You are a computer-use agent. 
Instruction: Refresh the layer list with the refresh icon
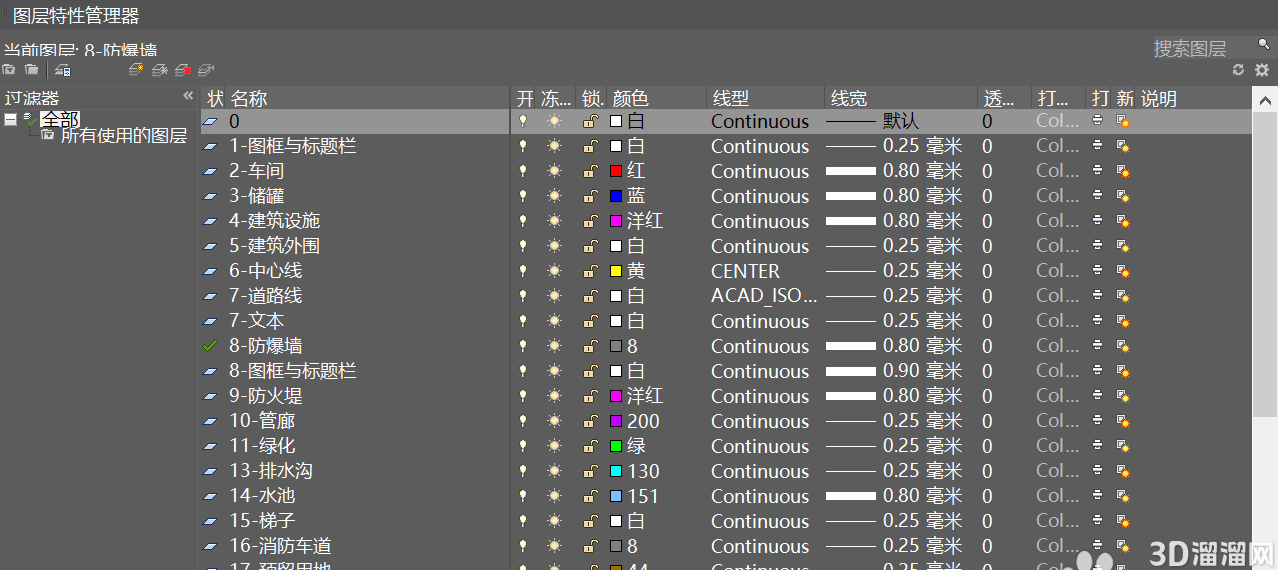point(1239,70)
